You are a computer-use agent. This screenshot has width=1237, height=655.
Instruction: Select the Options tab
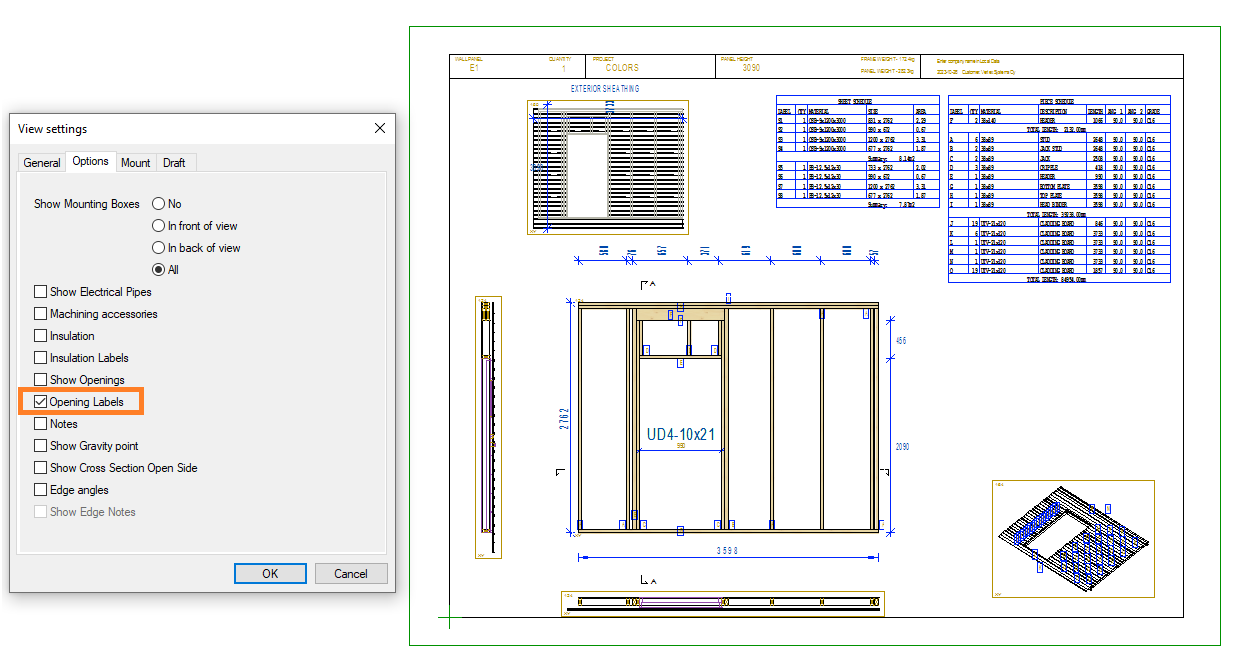coord(90,162)
